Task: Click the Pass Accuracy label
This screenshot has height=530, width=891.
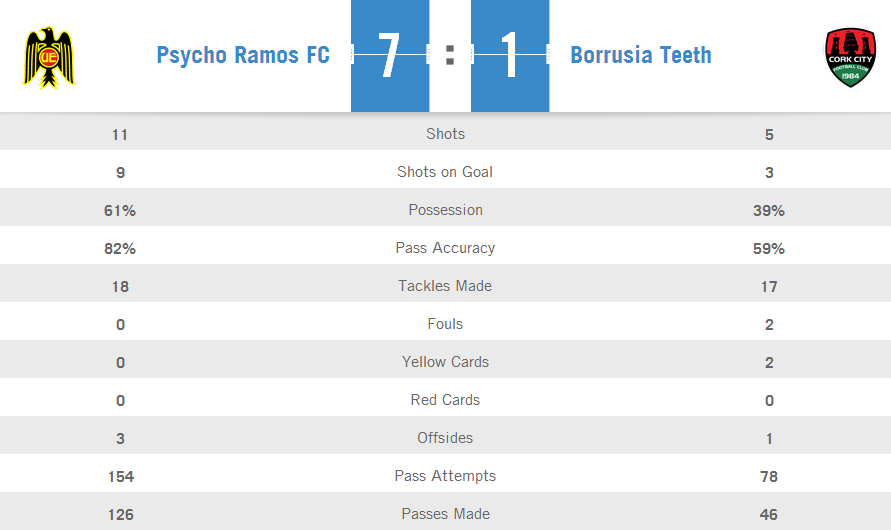Action: point(446,248)
